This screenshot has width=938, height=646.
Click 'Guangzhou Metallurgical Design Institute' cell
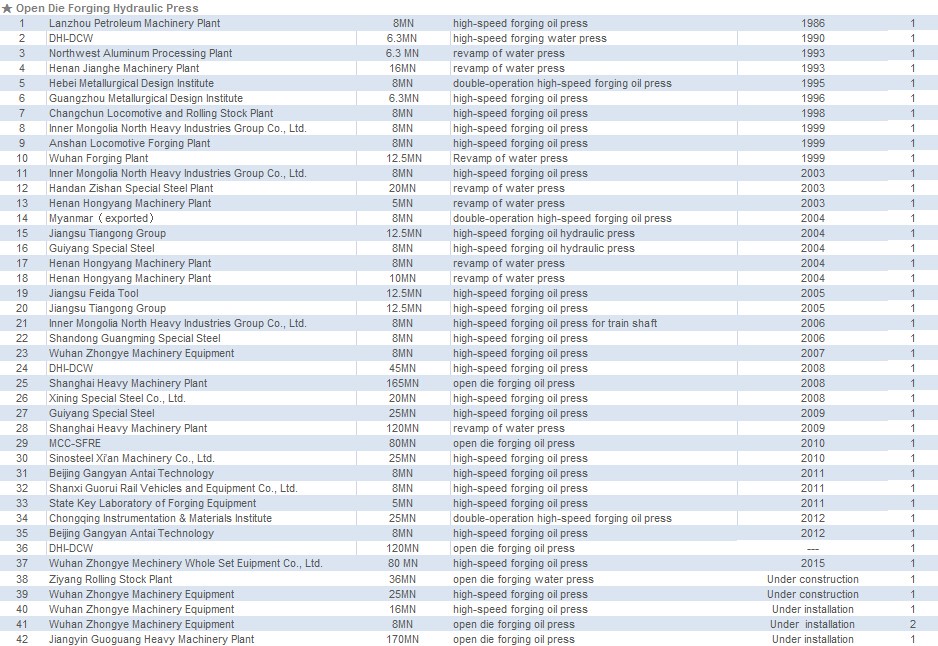[146, 98]
